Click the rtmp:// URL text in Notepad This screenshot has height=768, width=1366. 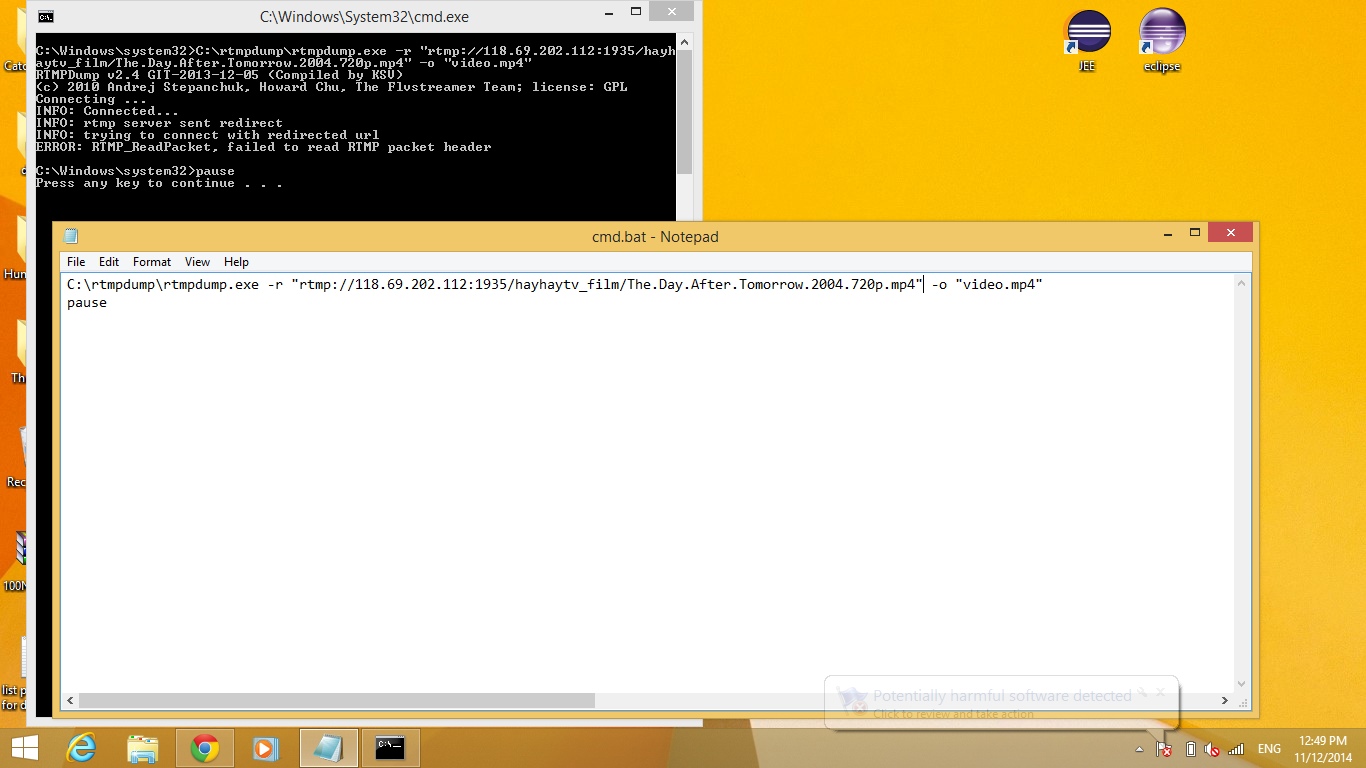pyautogui.click(x=607, y=285)
